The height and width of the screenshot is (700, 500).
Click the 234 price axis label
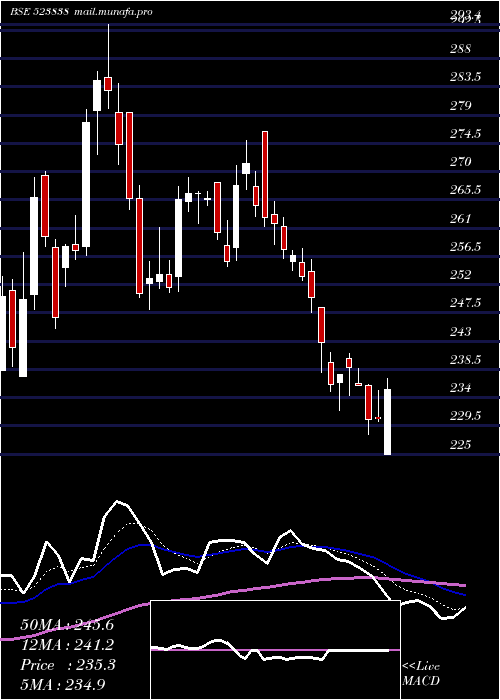[x=461, y=388]
